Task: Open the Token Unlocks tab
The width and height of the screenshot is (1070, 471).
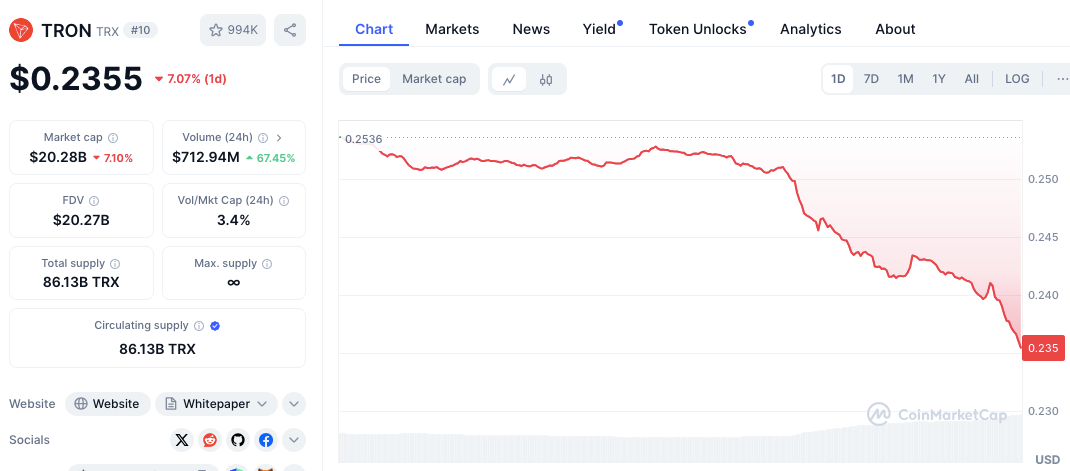Action: 698,29
